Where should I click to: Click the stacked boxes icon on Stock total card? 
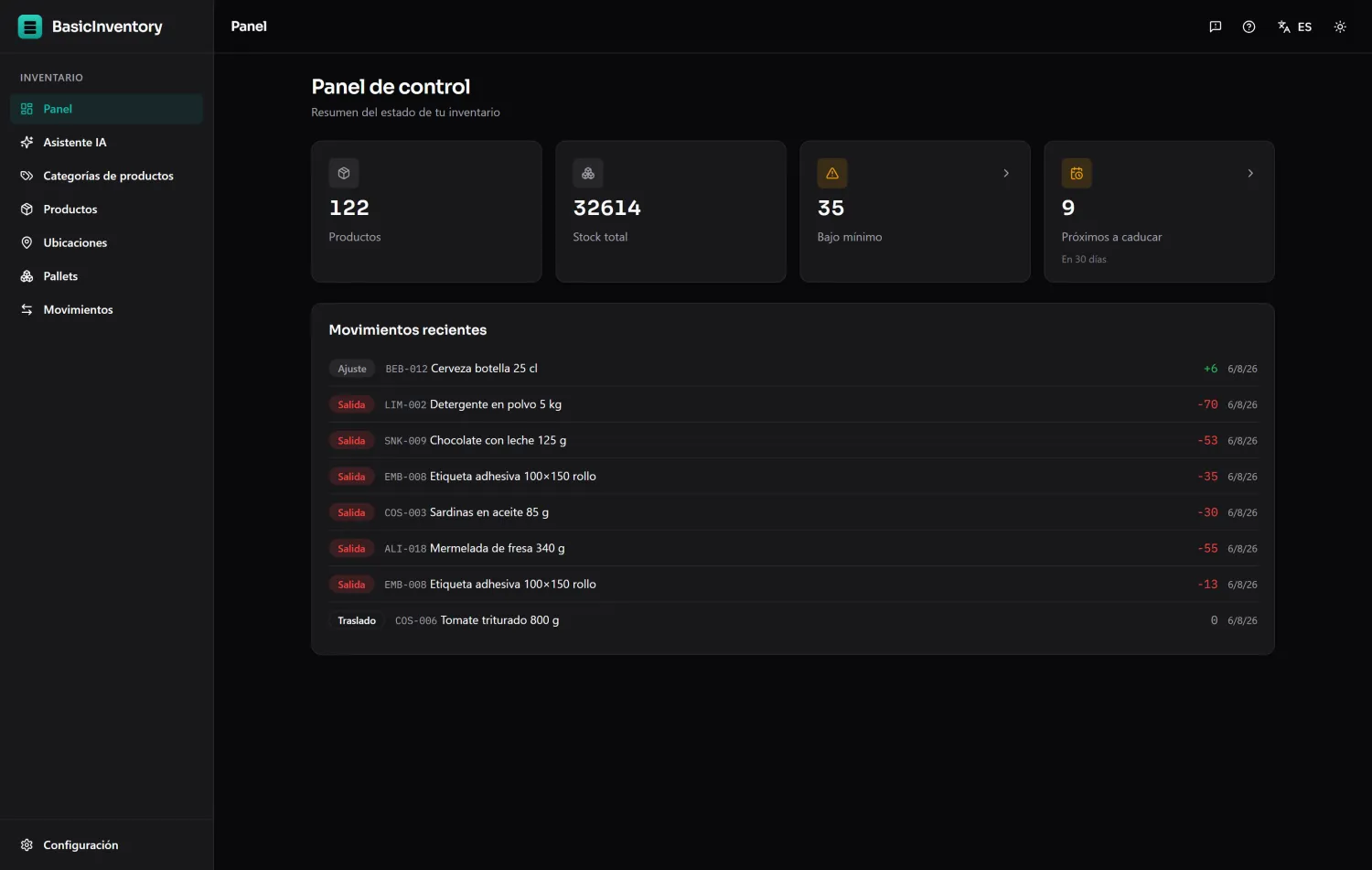pos(588,173)
